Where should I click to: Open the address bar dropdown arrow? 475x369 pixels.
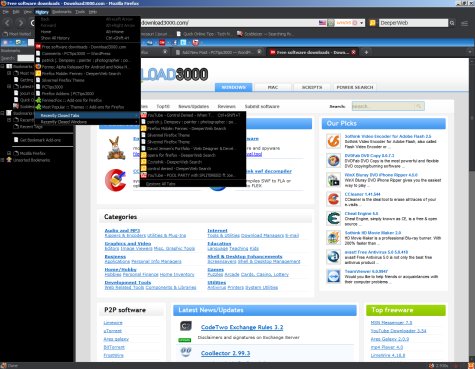tap(362, 23)
